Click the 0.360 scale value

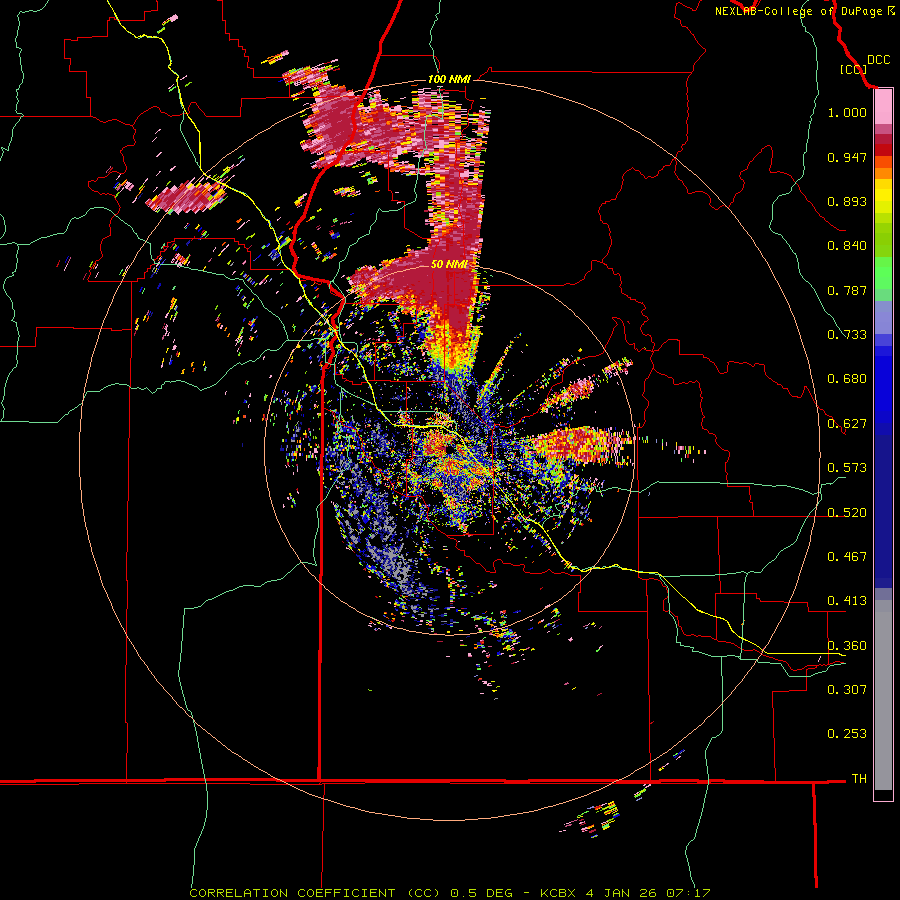[847, 646]
